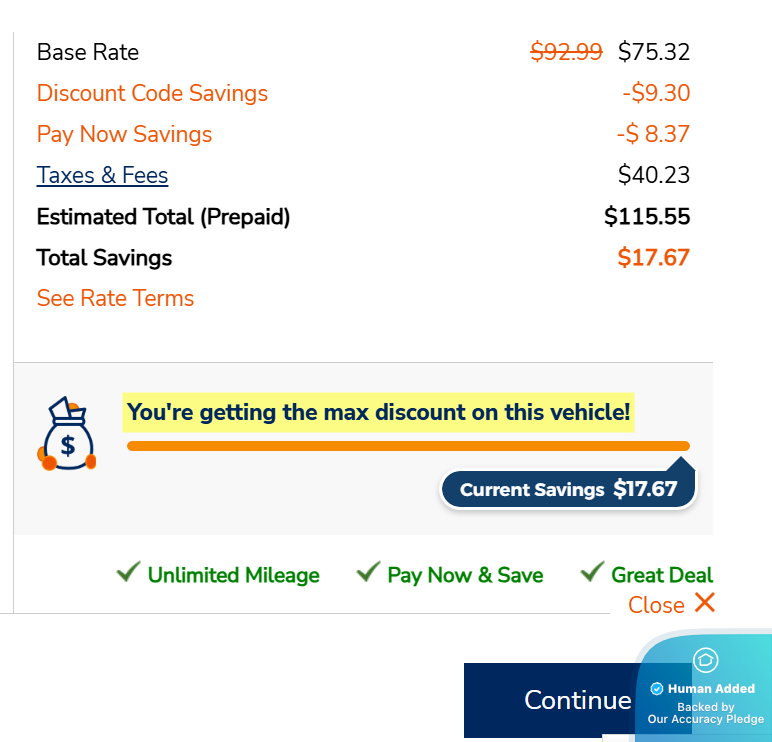Click the Great Deal checkmark icon
772x742 pixels.
593,572
